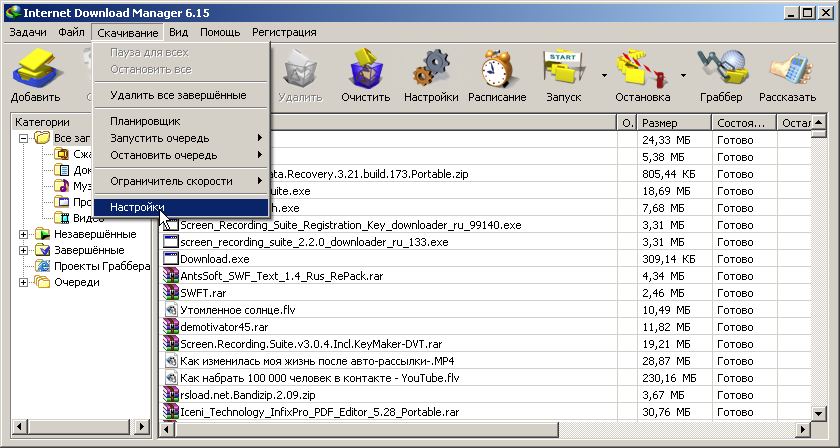Image resolution: width=840 pixels, height=448 pixels.
Task: Open the Регистрация menu
Action: 284,32
